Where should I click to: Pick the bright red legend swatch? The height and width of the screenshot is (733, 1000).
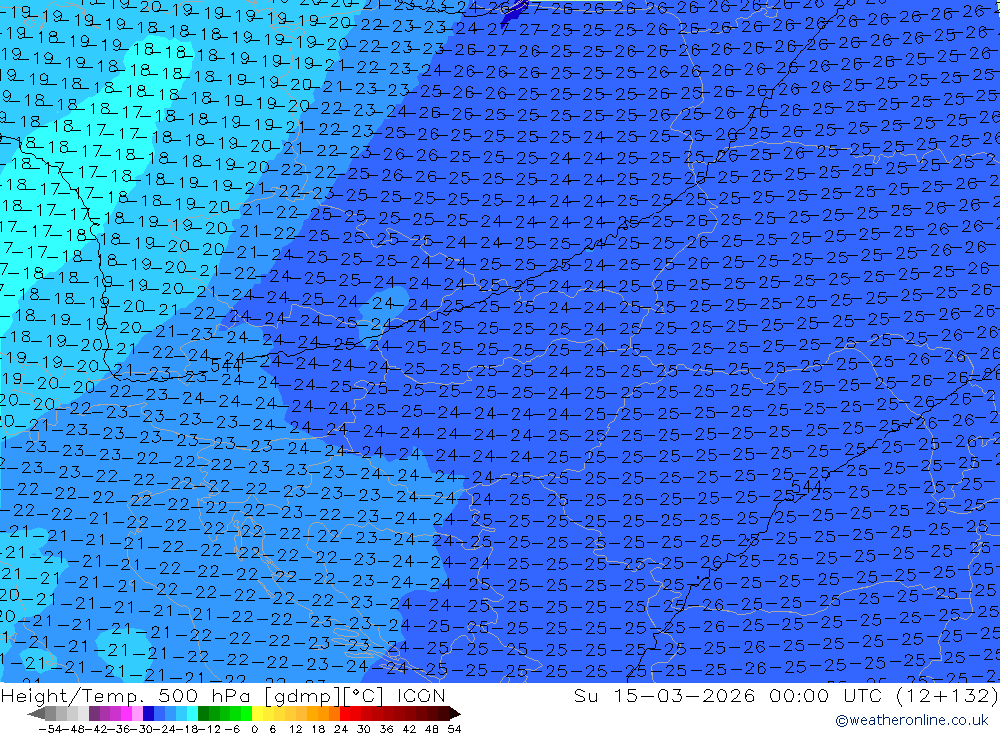tap(345, 713)
